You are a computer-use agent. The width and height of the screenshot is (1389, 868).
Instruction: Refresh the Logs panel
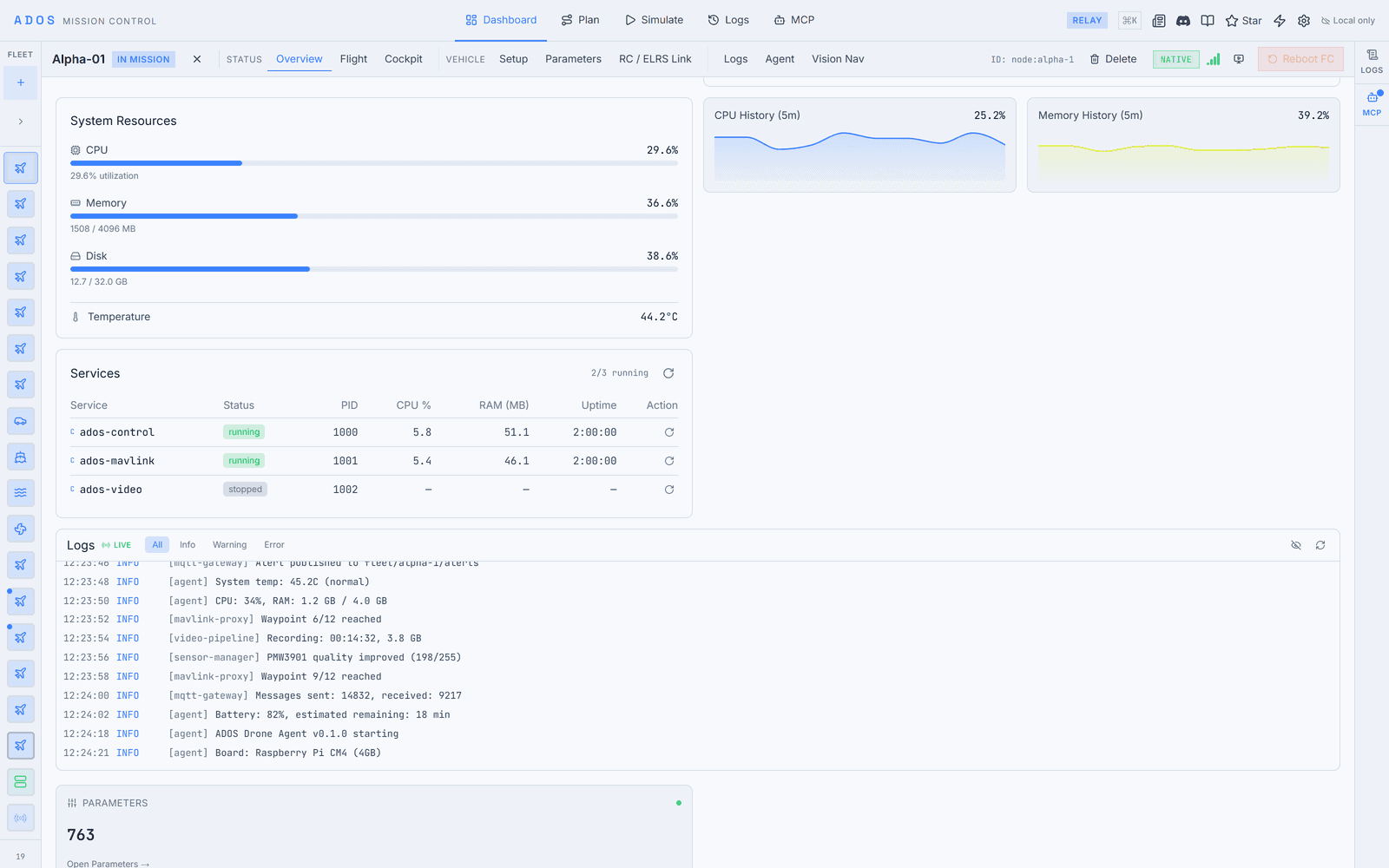click(1320, 545)
